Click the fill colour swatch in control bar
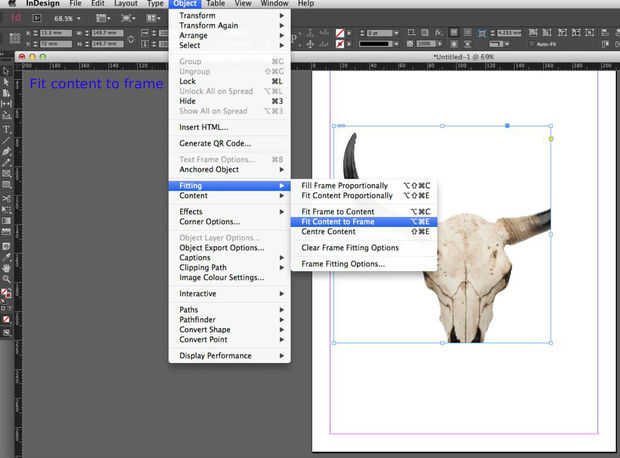Image resolution: width=620 pixels, height=458 pixels. [x=340, y=33]
